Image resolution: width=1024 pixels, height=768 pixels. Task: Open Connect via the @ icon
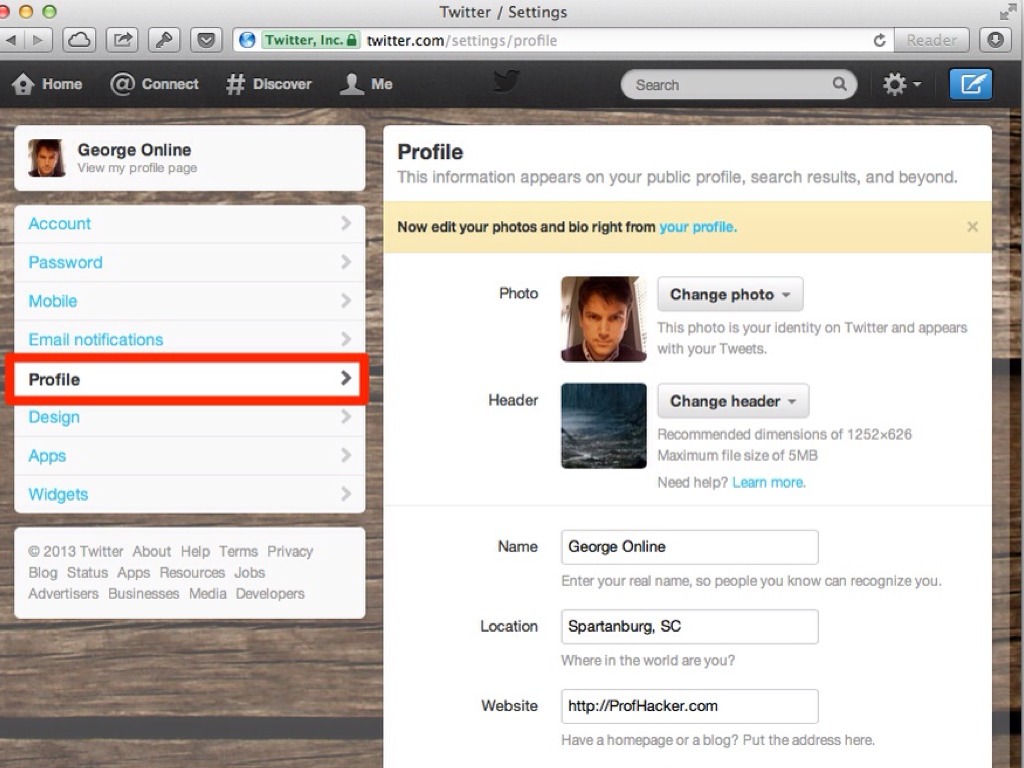[122, 85]
